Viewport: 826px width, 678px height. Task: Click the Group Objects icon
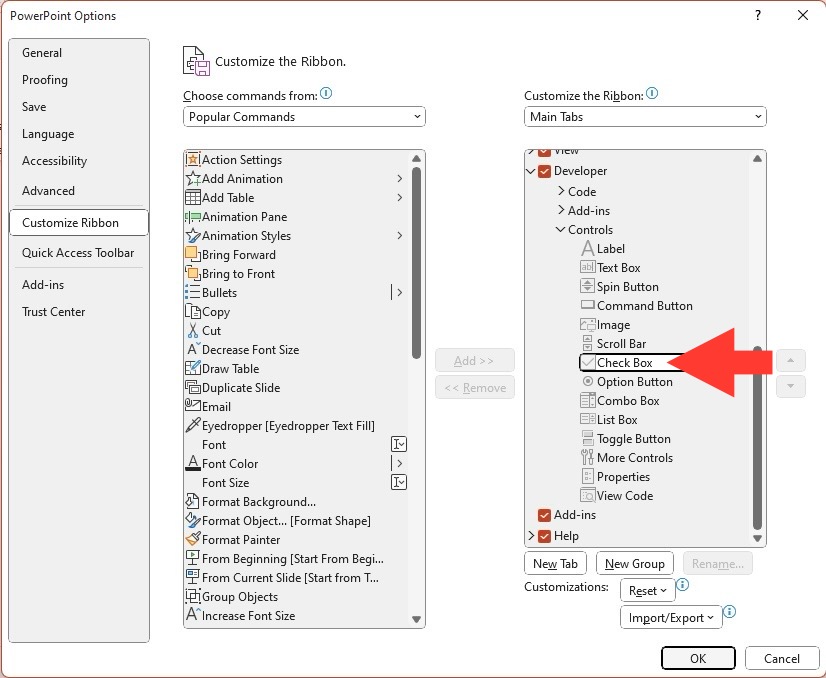(193, 596)
